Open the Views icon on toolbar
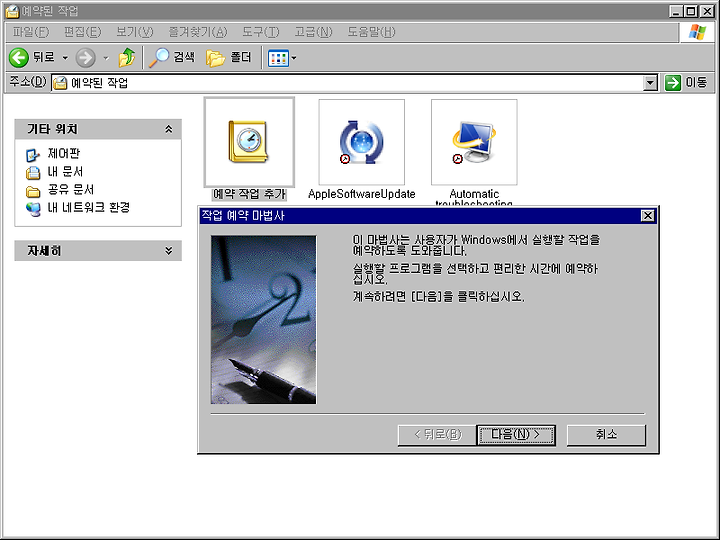The height and width of the screenshot is (540, 720). coord(278,58)
